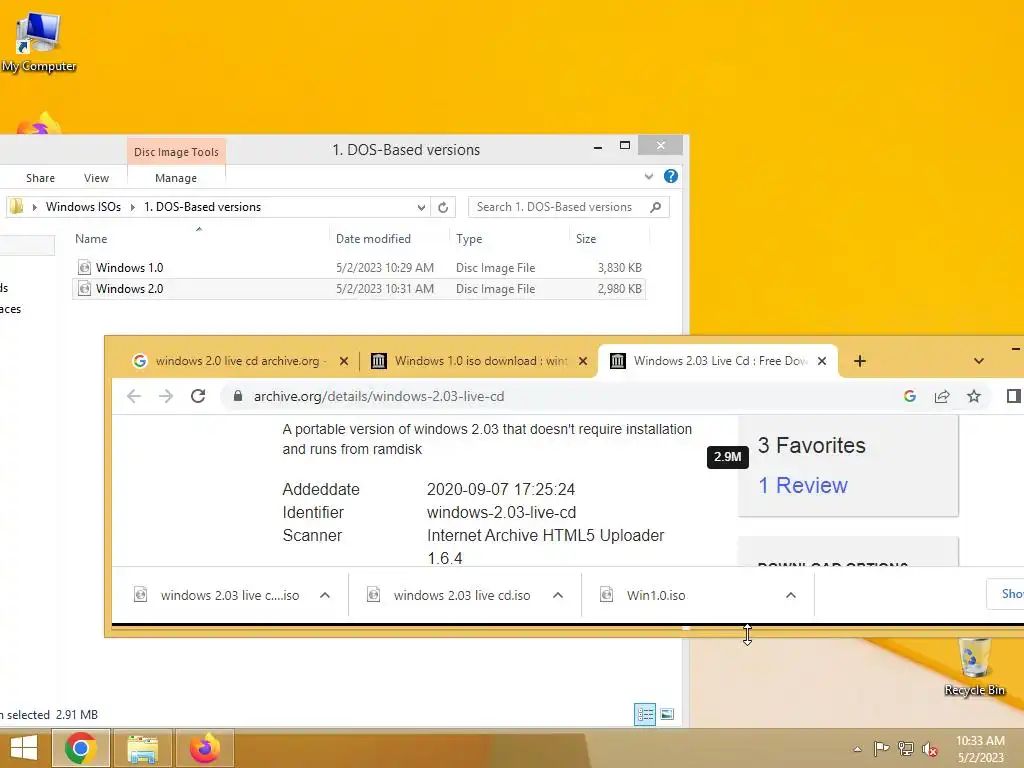Show hidden system tray icons
The width and height of the screenshot is (1024, 768).
coord(857,749)
